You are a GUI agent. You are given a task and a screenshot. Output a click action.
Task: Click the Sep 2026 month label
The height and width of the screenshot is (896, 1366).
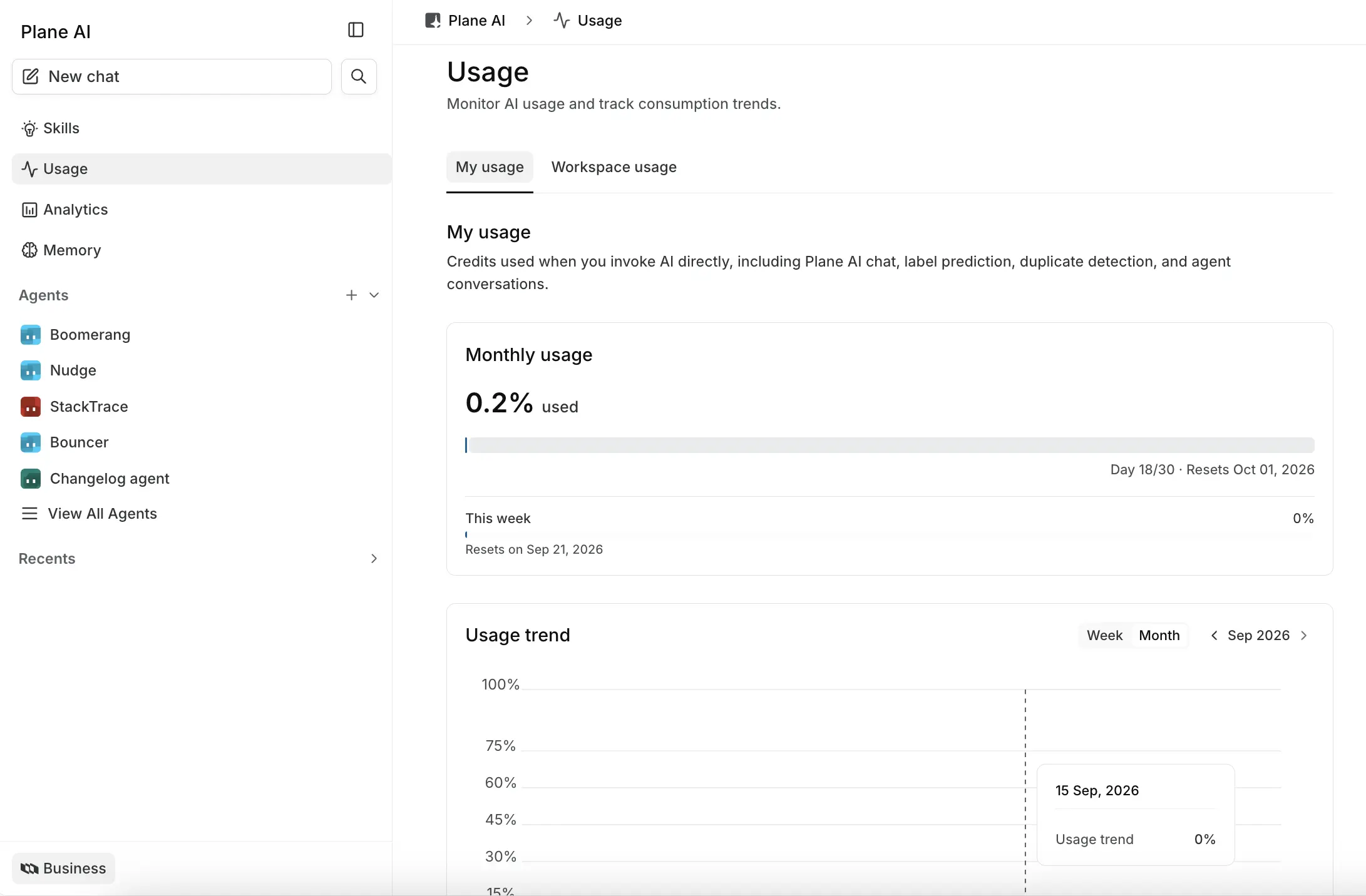click(1258, 636)
